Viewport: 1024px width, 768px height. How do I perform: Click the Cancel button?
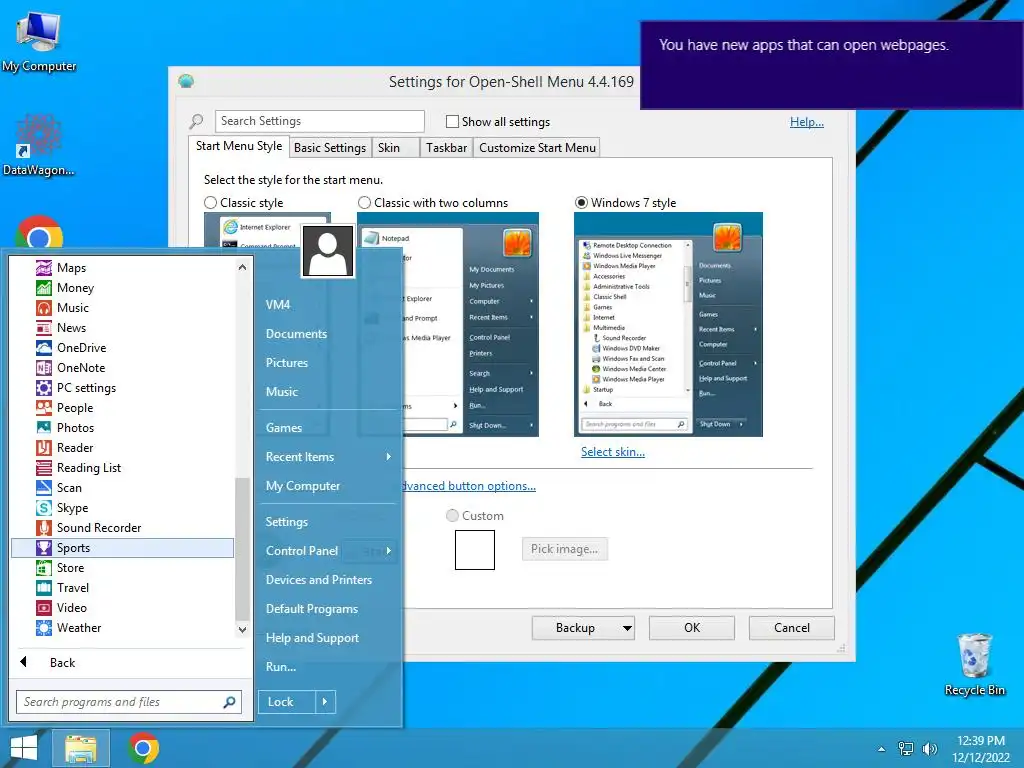[792, 628]
